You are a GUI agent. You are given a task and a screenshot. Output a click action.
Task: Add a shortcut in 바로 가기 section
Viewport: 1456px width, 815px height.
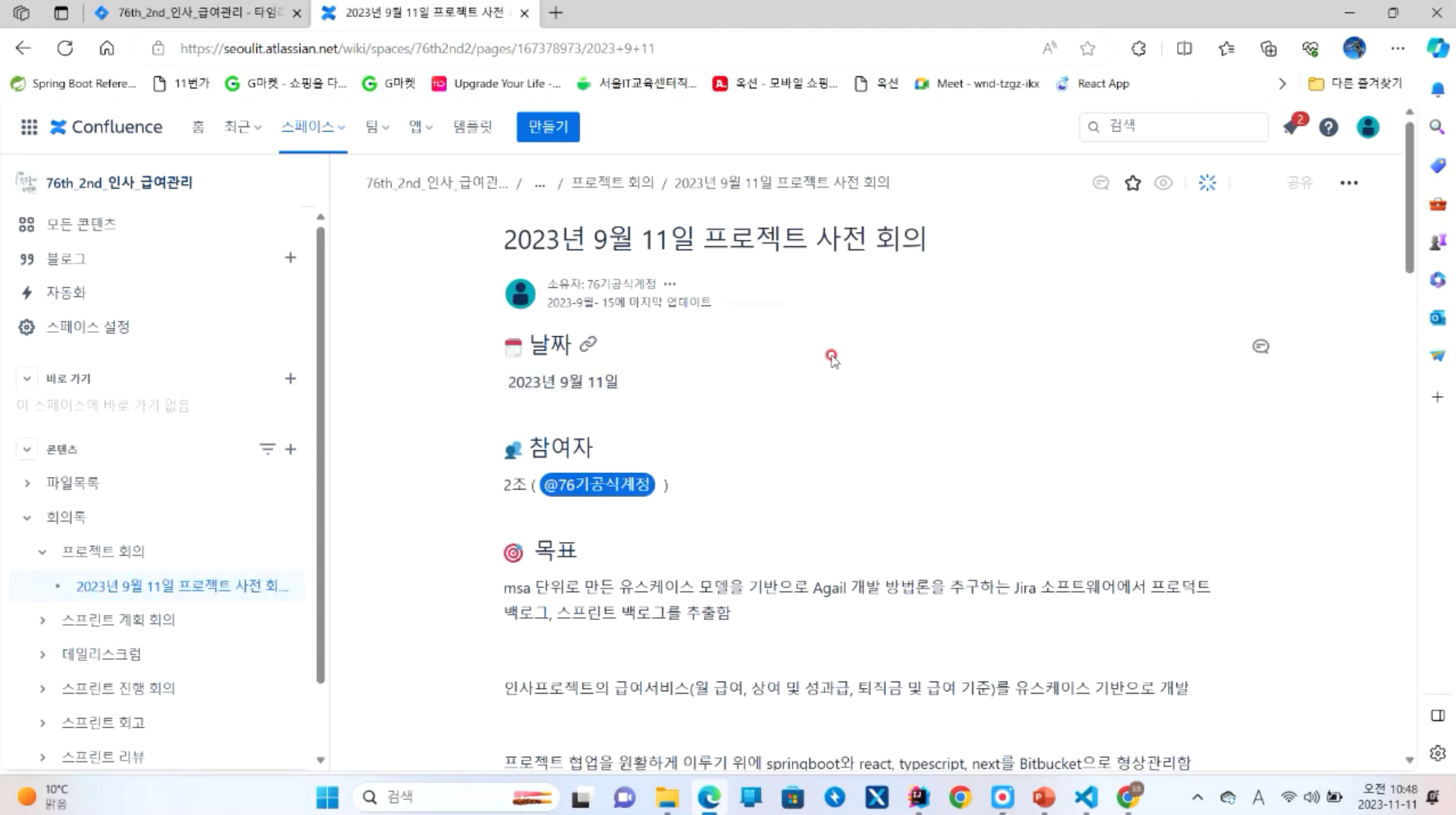pos(291,379)
